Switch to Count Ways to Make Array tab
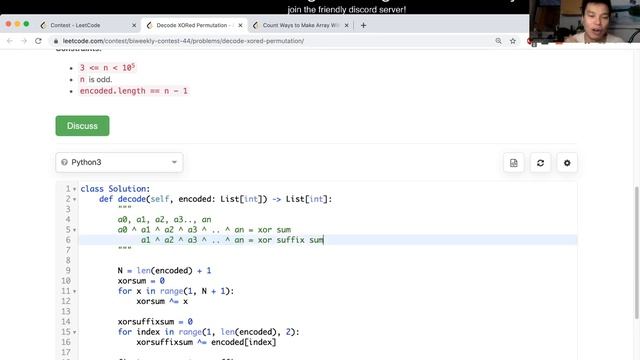The image size is (640, 360). pyautogui.click(x=300, y=25)
